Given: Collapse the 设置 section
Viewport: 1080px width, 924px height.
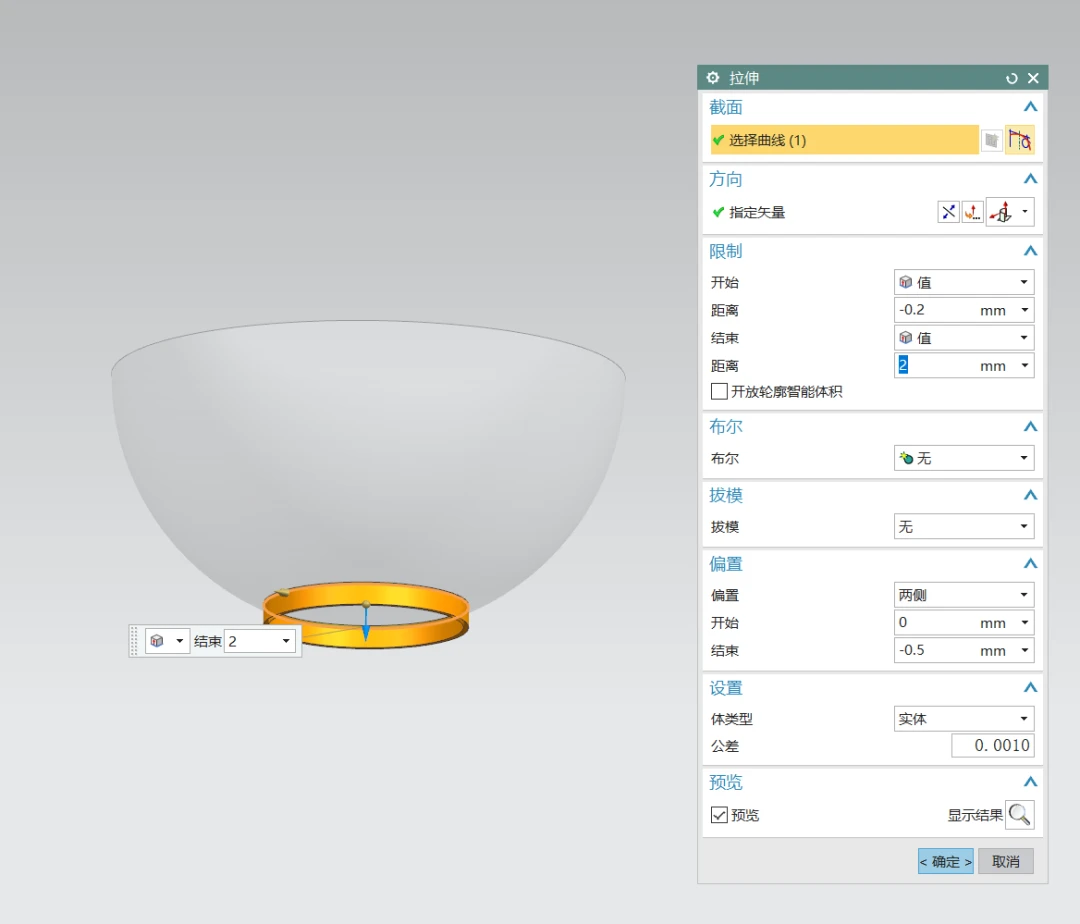Looking at the screenshot, I should (1030, 688).
